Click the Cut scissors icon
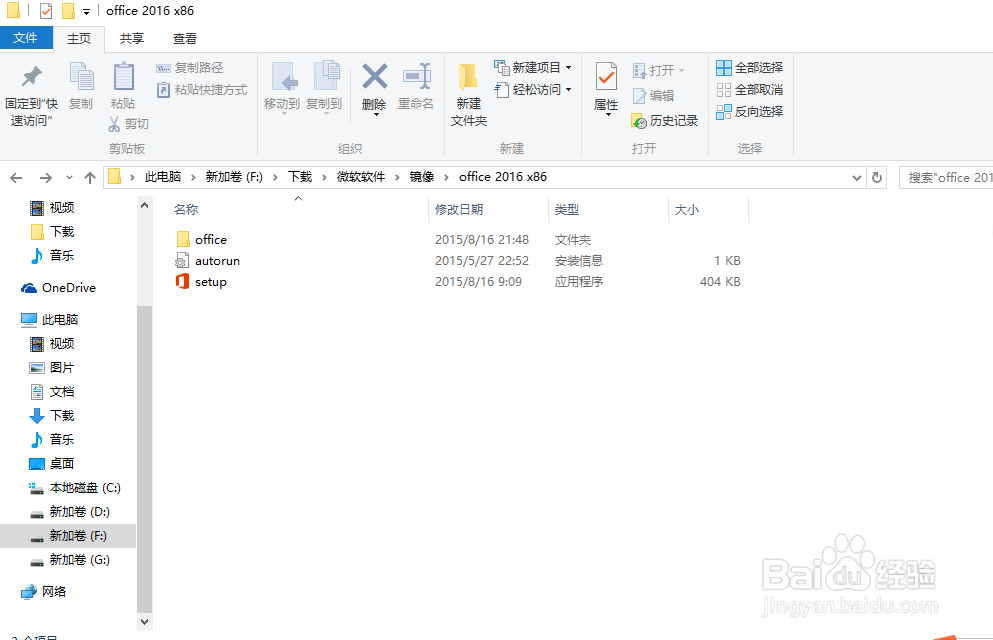The width and height of the screenshot is (993, 640). tap(114, 123)
